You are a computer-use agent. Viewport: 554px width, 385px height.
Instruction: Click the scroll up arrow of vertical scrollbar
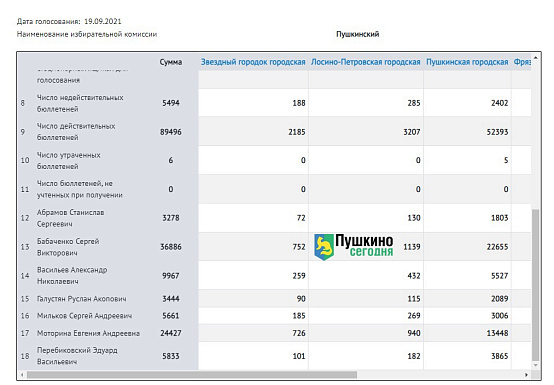coord(536,57)
